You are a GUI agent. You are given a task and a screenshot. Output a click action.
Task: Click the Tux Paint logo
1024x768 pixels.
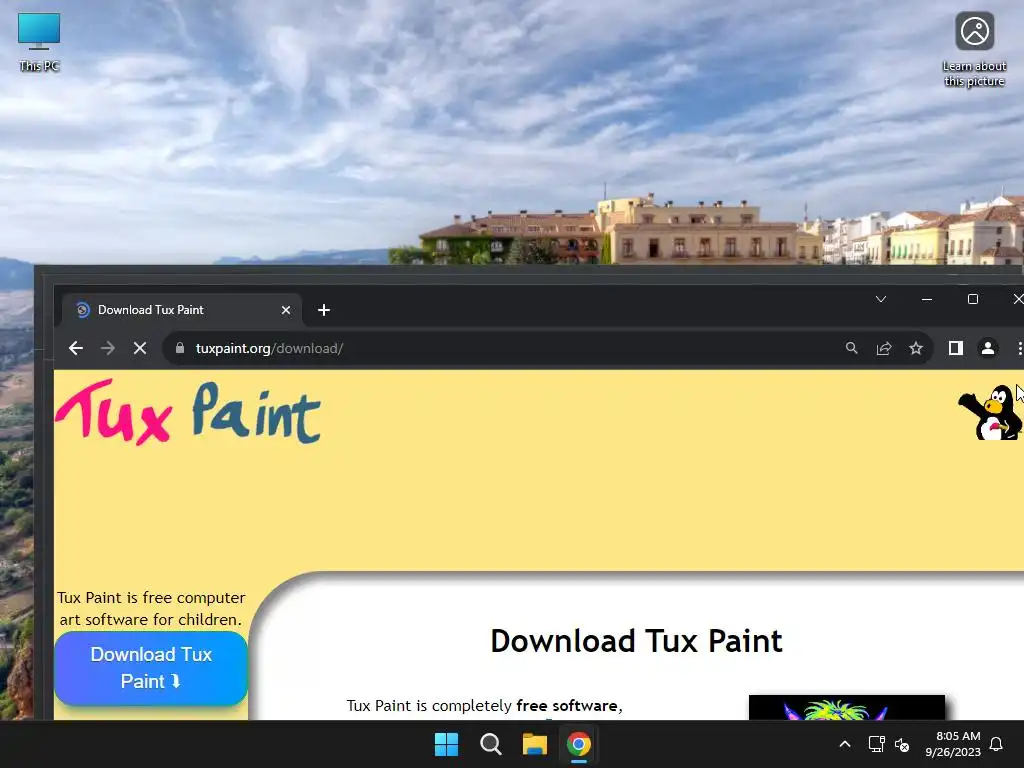189,413
